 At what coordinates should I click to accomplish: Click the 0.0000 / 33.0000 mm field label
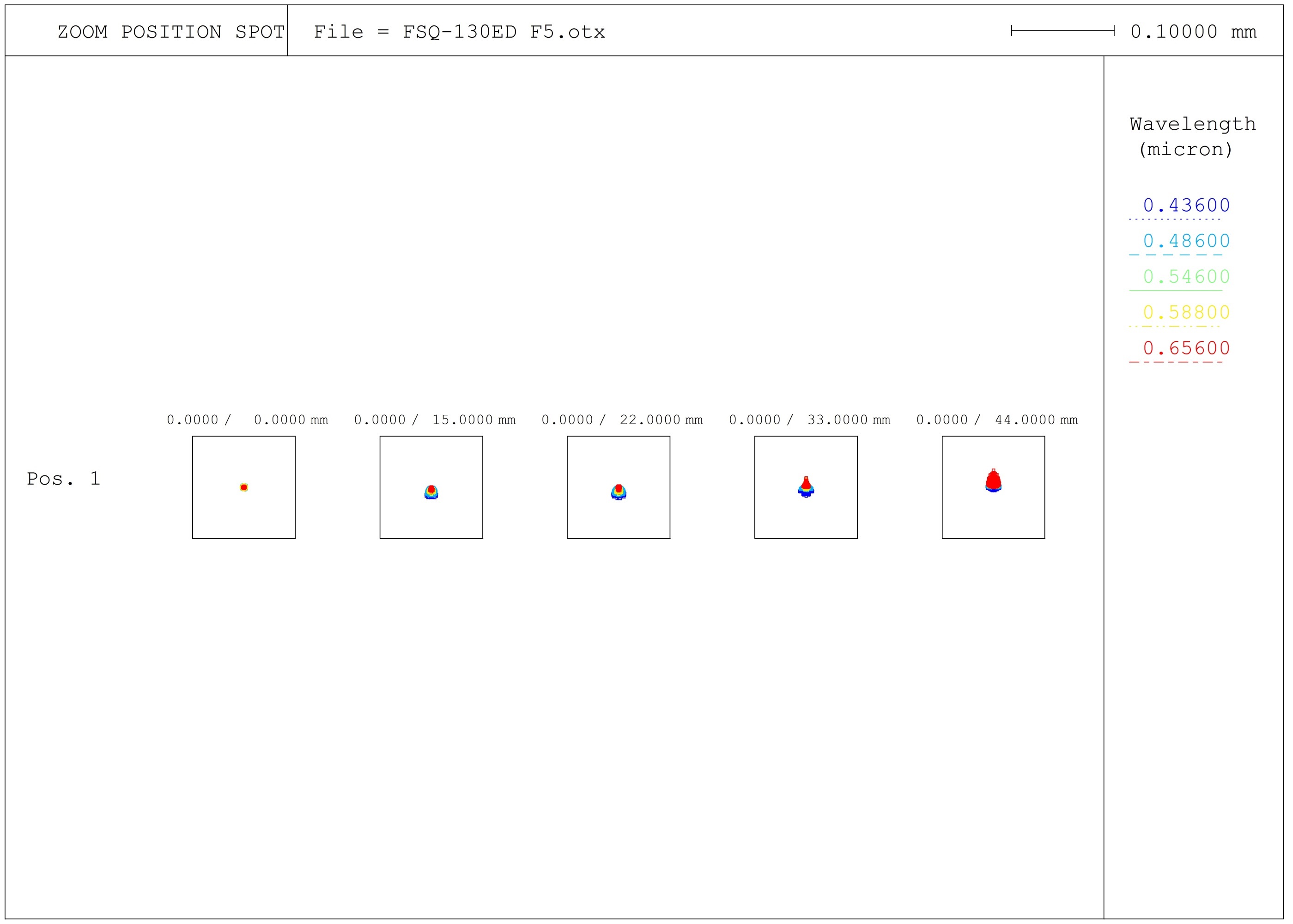coord(809,420)
